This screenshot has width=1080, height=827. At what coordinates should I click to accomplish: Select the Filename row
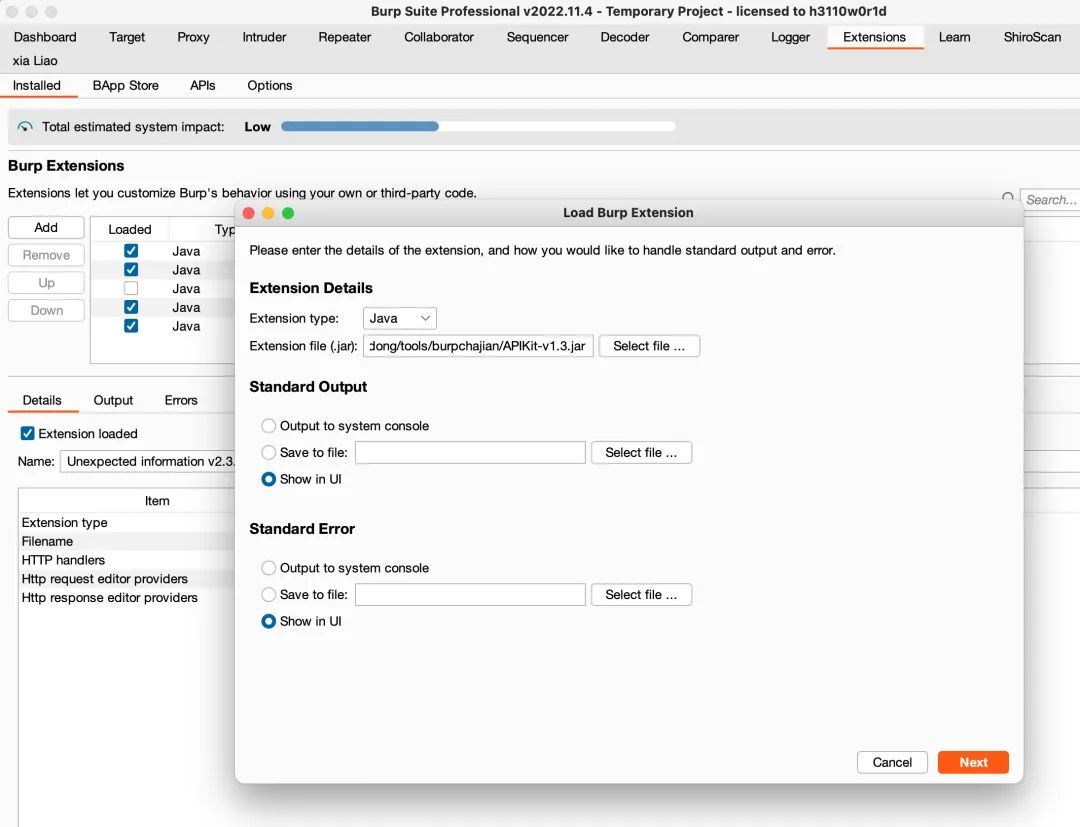tap(127, 541)
